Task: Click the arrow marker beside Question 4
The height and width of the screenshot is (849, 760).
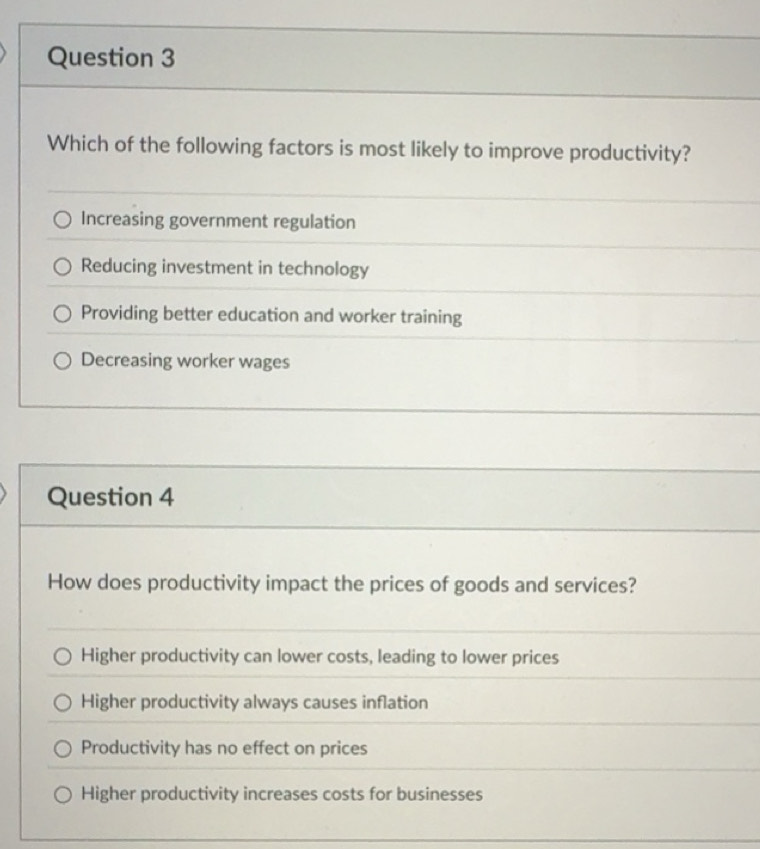Action: point(4,492)
